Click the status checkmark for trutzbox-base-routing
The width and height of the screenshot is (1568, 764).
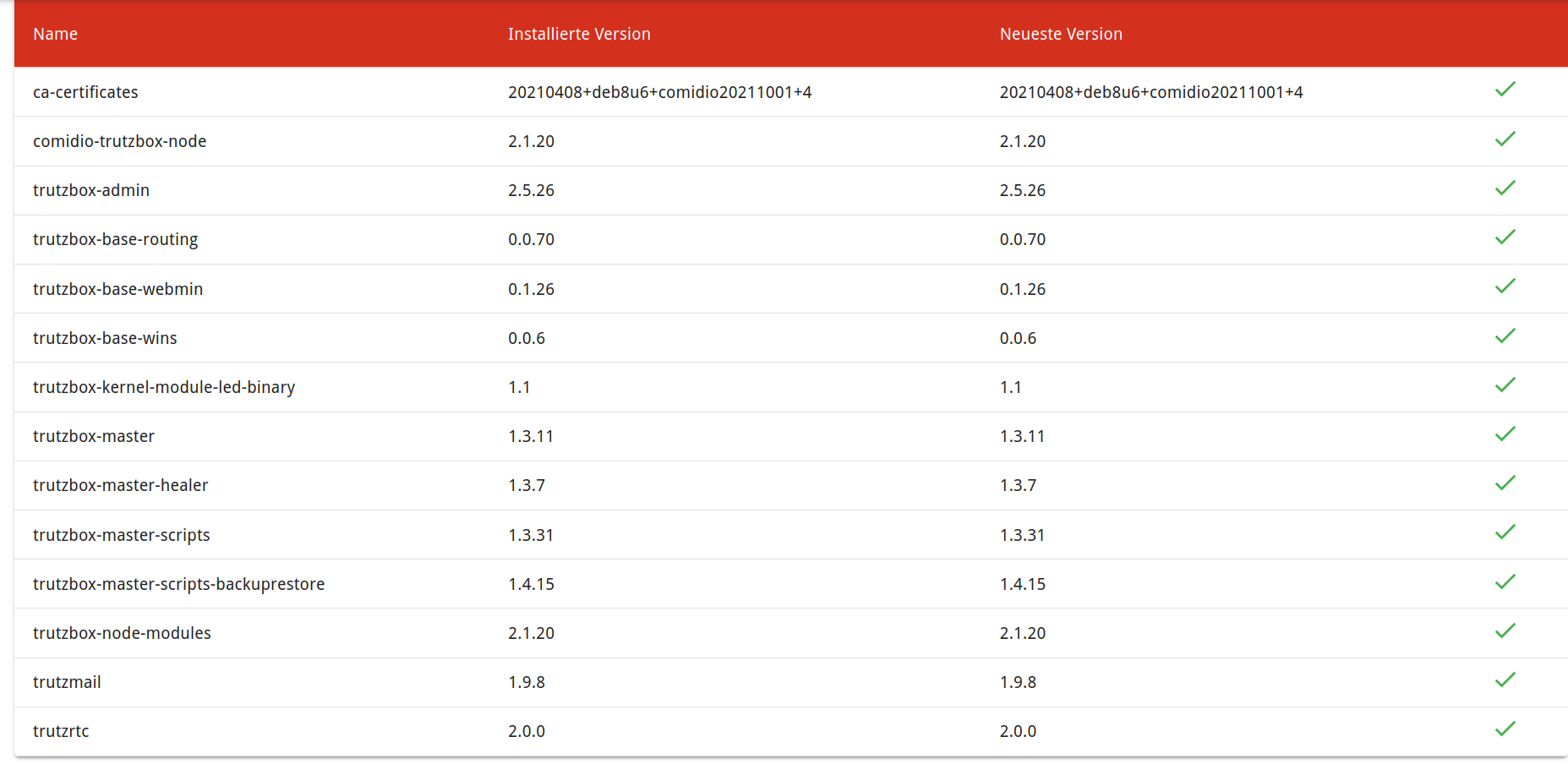1505,237
